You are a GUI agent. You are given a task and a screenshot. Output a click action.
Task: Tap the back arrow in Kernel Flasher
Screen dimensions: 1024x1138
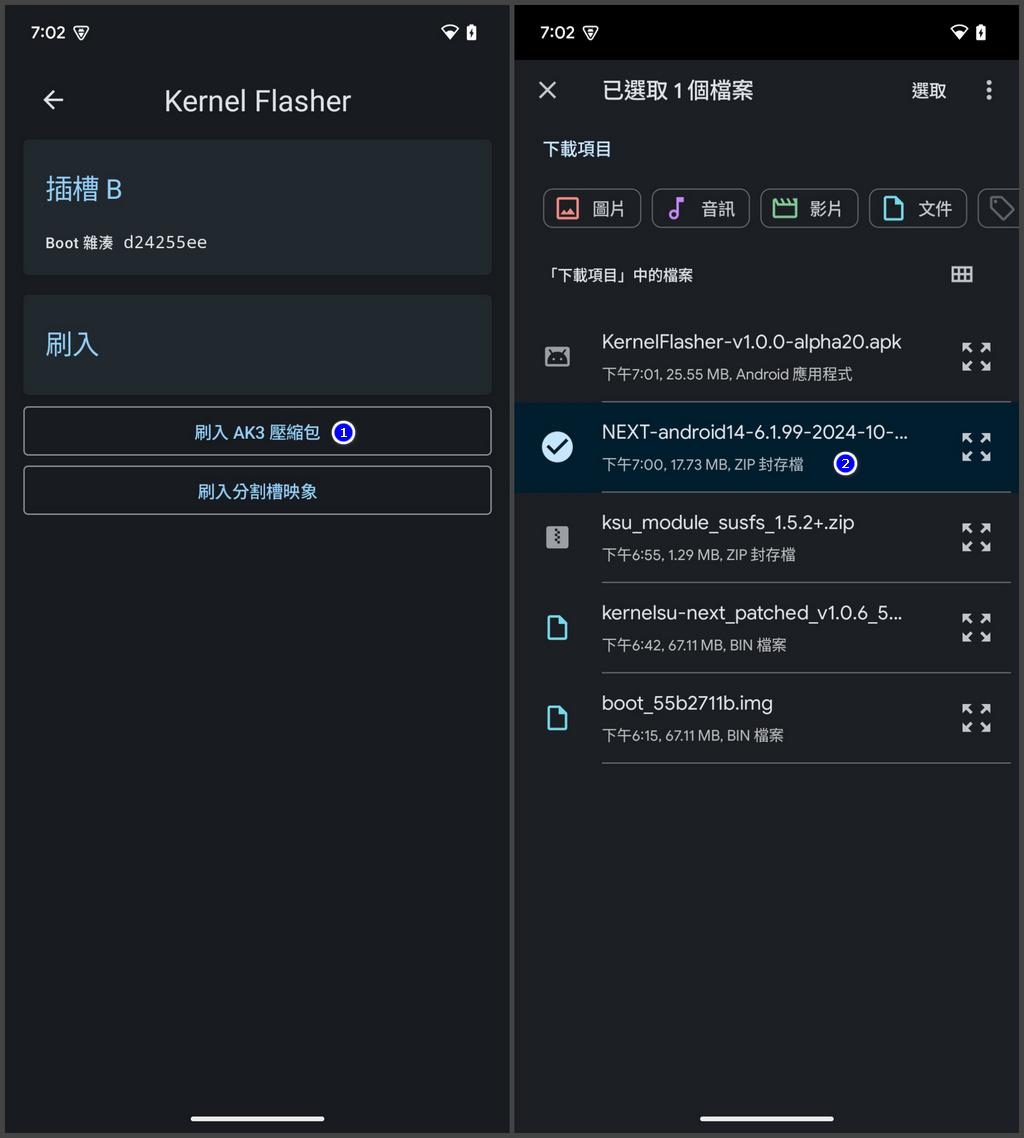click(x=54, y=100)
